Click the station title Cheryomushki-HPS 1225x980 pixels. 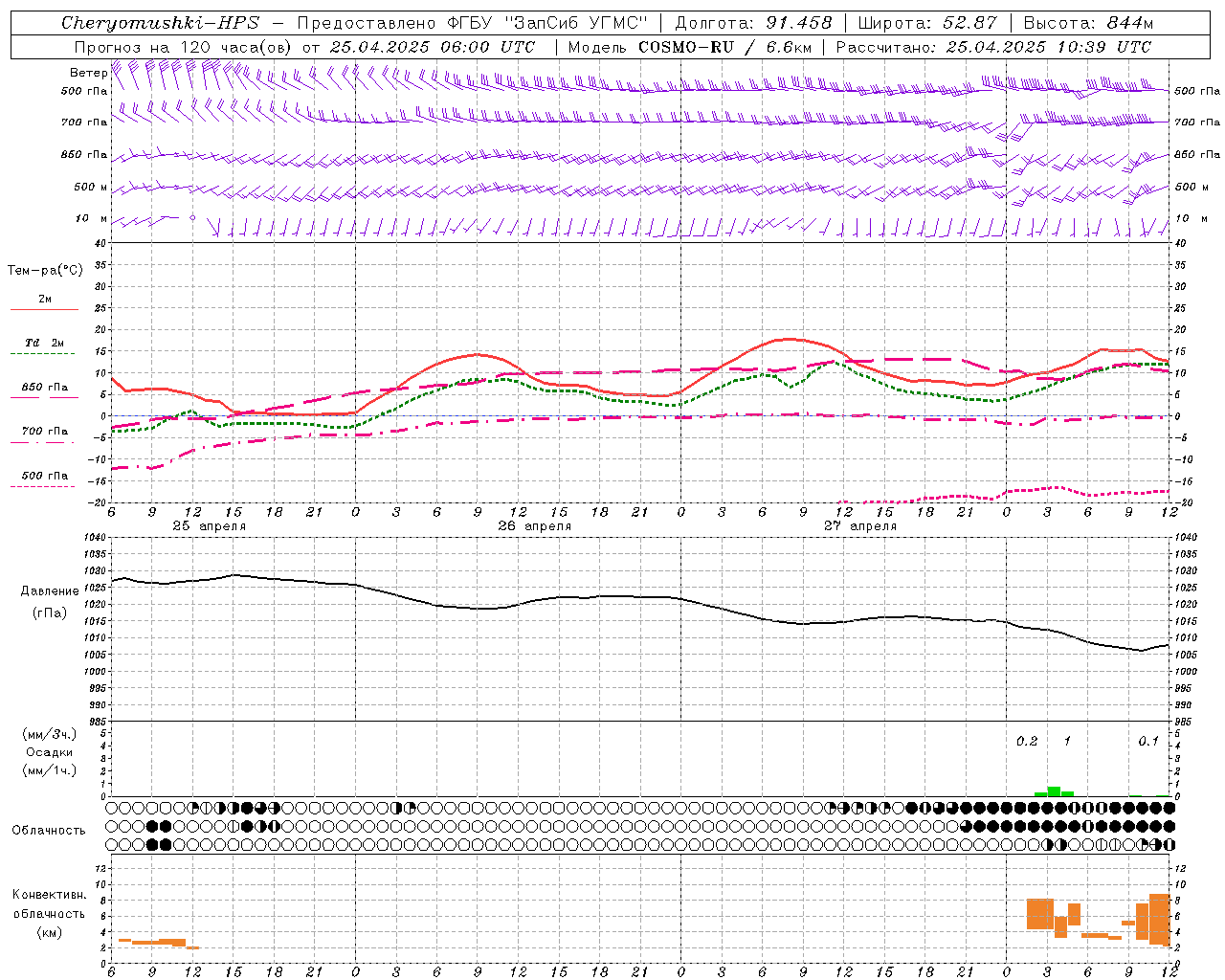coord(160,23)
